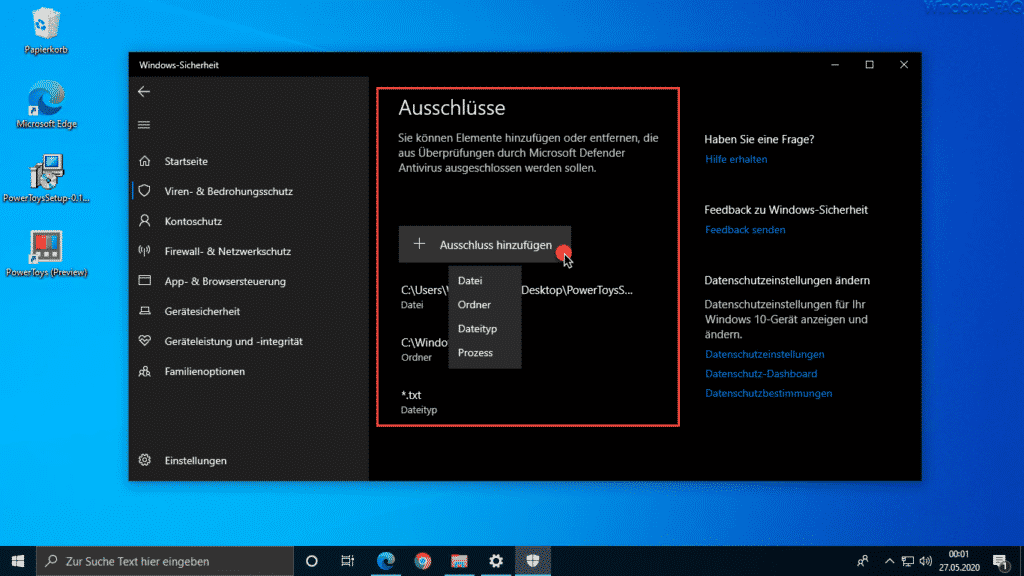Open Chrome from the taskbar
Image resolution: width=1024 pixels, height=576 pixels.
423,561
